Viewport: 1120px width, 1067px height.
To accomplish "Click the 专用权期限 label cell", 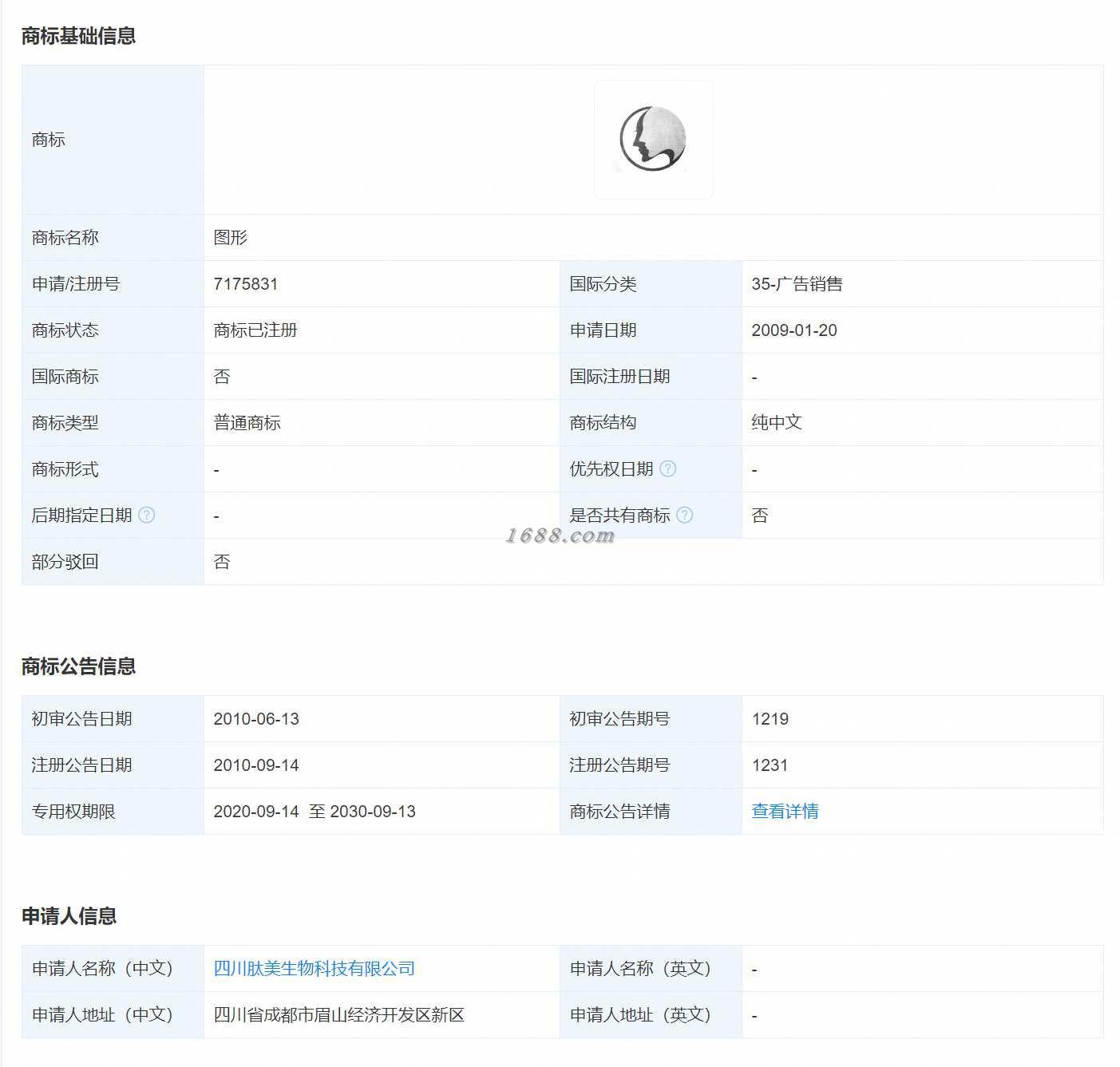I will [113, 812].
